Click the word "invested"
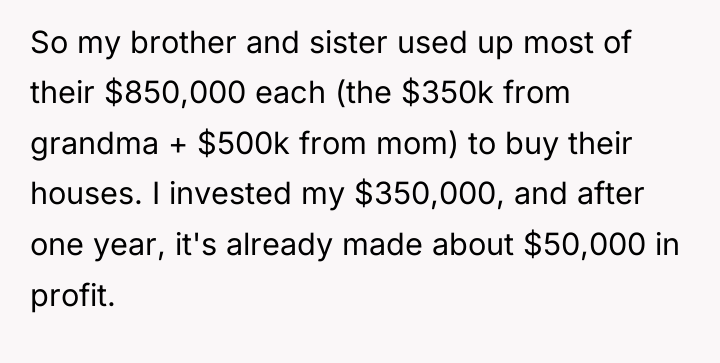 pyautogui.click(x=230, y=194)
